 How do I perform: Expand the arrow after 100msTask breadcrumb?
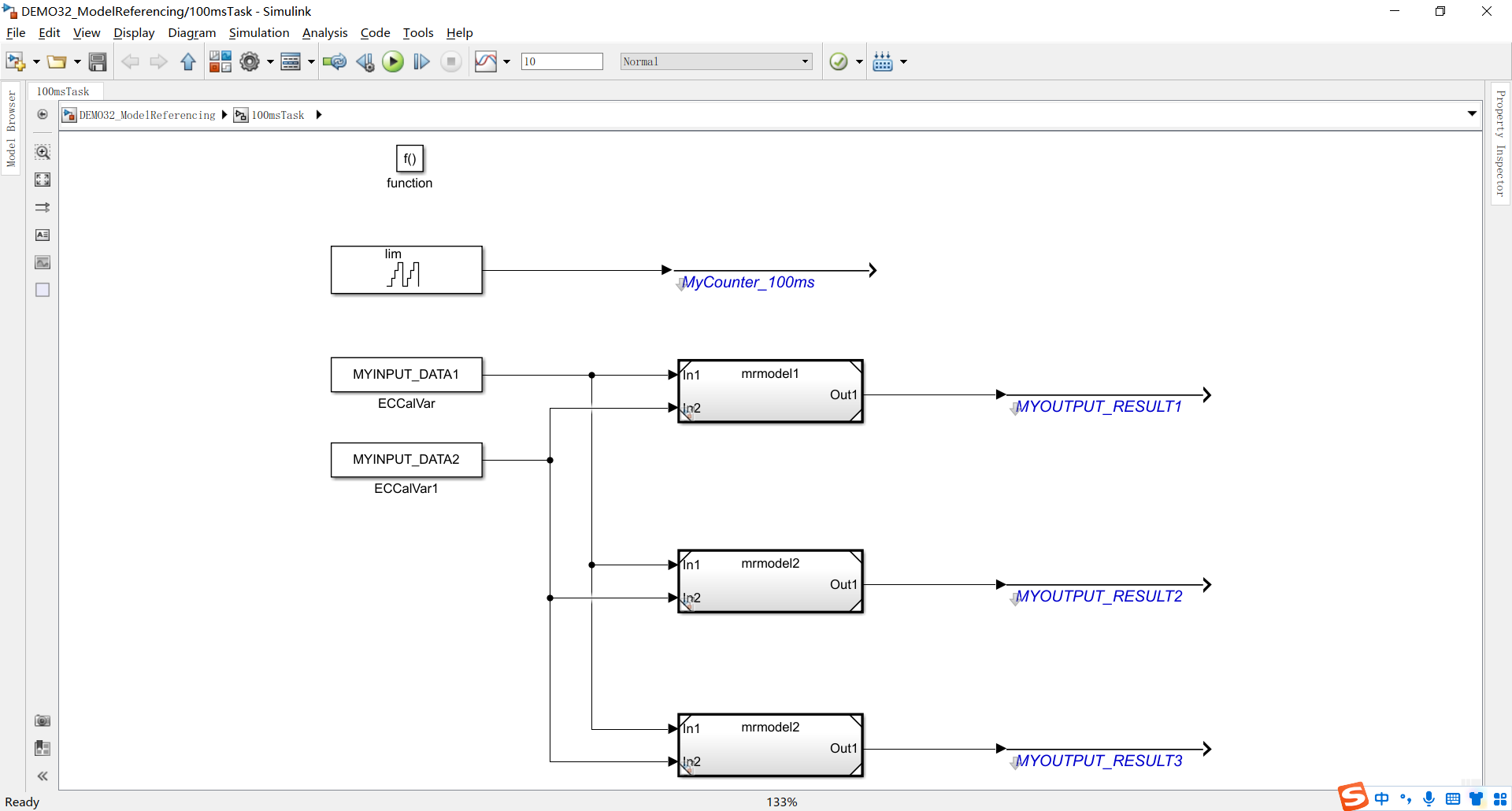tap(319, 115)
